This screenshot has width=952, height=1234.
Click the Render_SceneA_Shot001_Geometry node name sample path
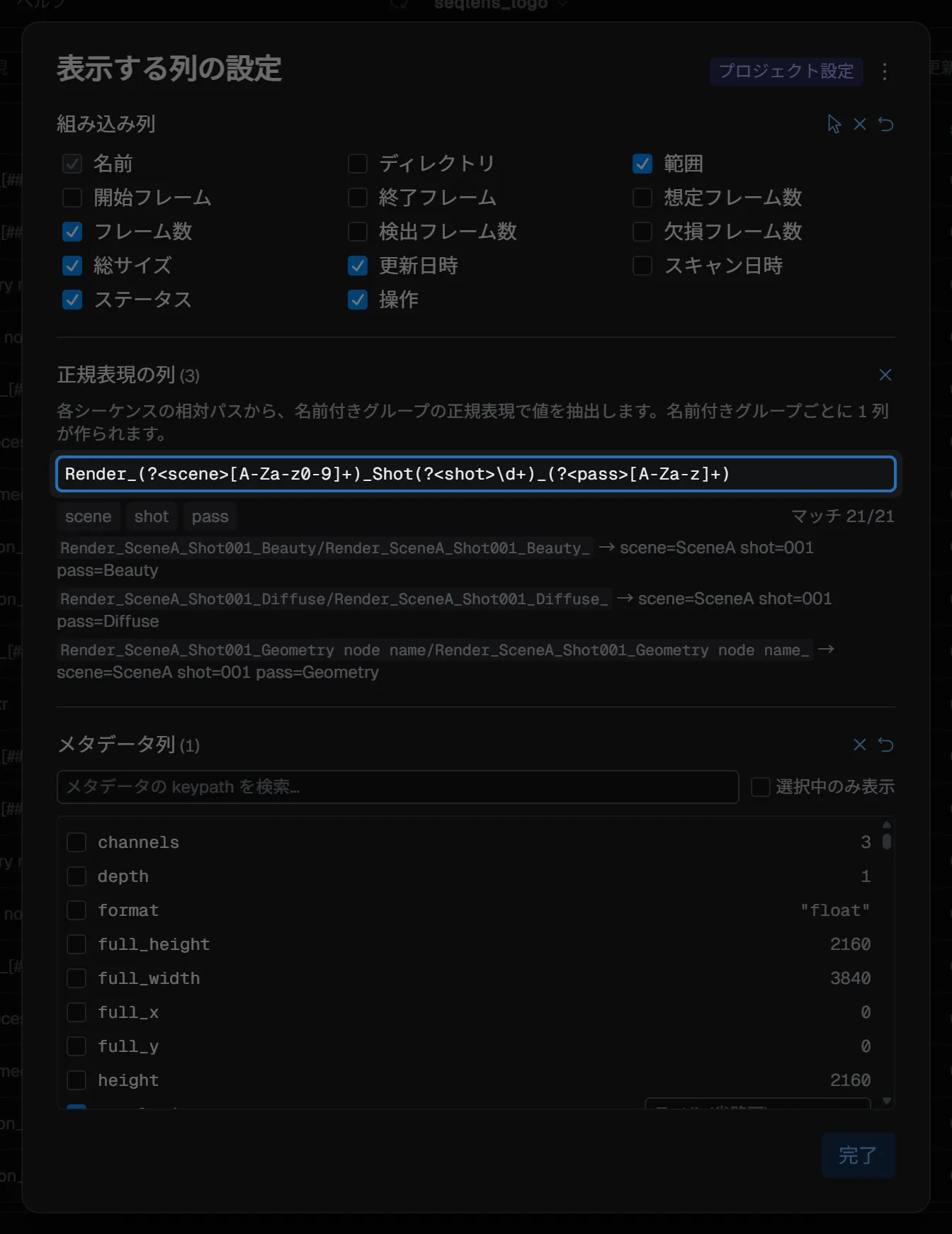click(x=435, y=650)
